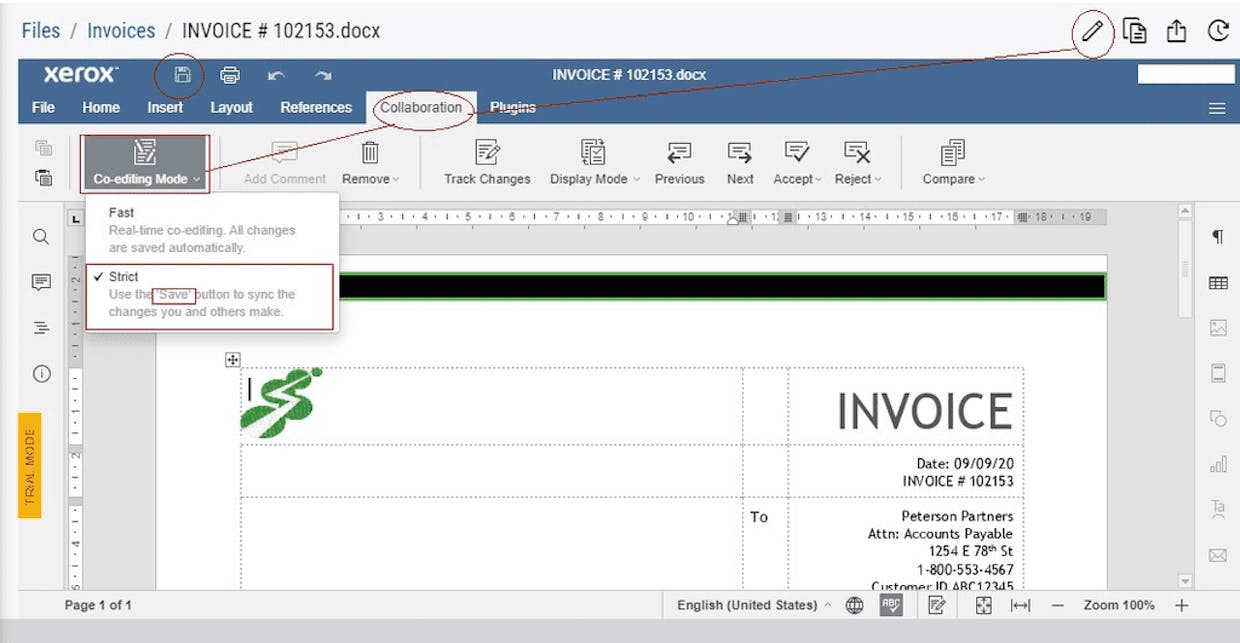Zoom in with the plus button
Viewport: 1240px width, 643px height.
1181,605
